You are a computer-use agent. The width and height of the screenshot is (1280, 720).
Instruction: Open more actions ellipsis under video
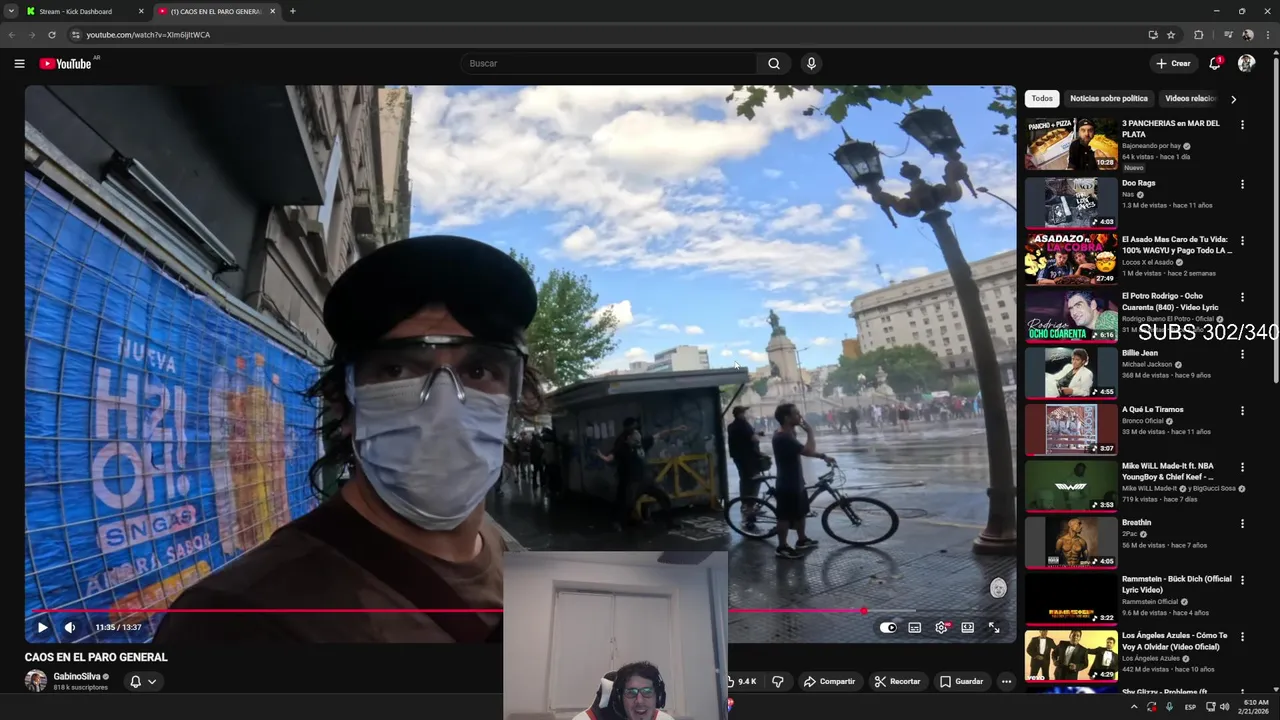1006,681
